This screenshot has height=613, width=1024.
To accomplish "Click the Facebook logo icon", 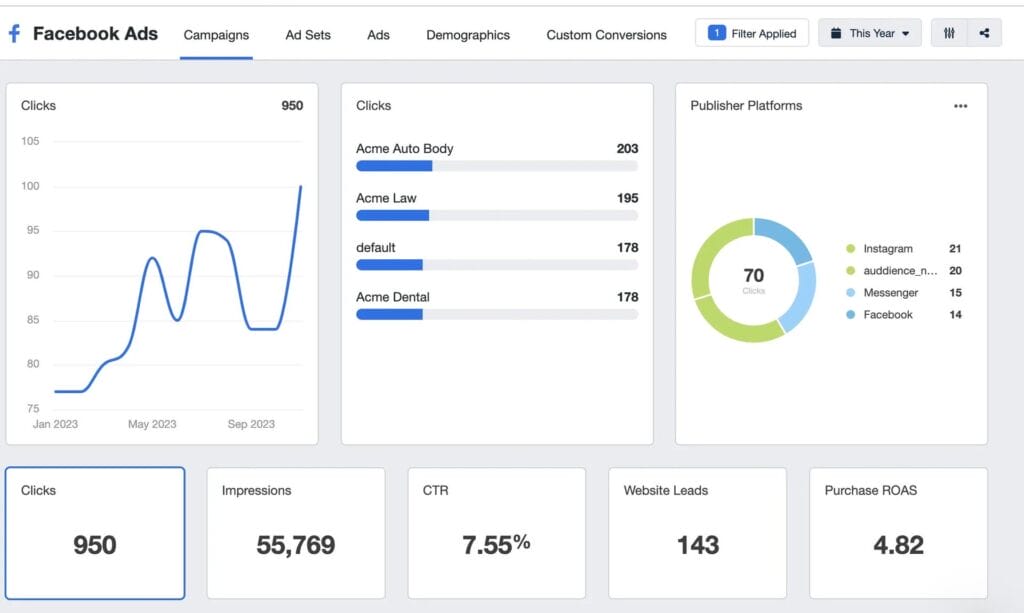I will (x=14, y=33).
